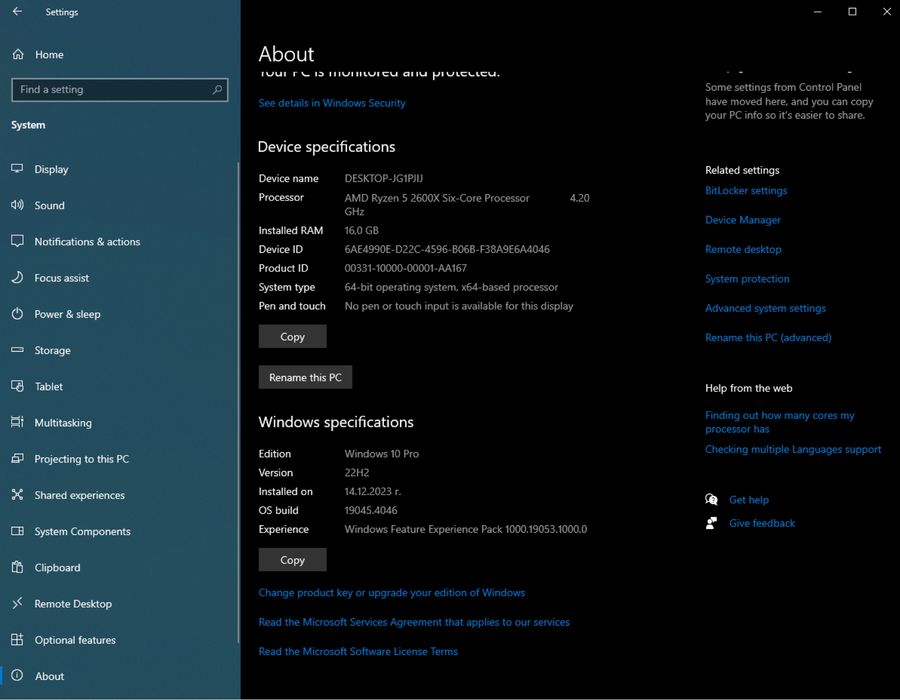Click the device name DESKTOP-JG1PJIJ
The image size is (900, 700).
(x=383, y=178)
